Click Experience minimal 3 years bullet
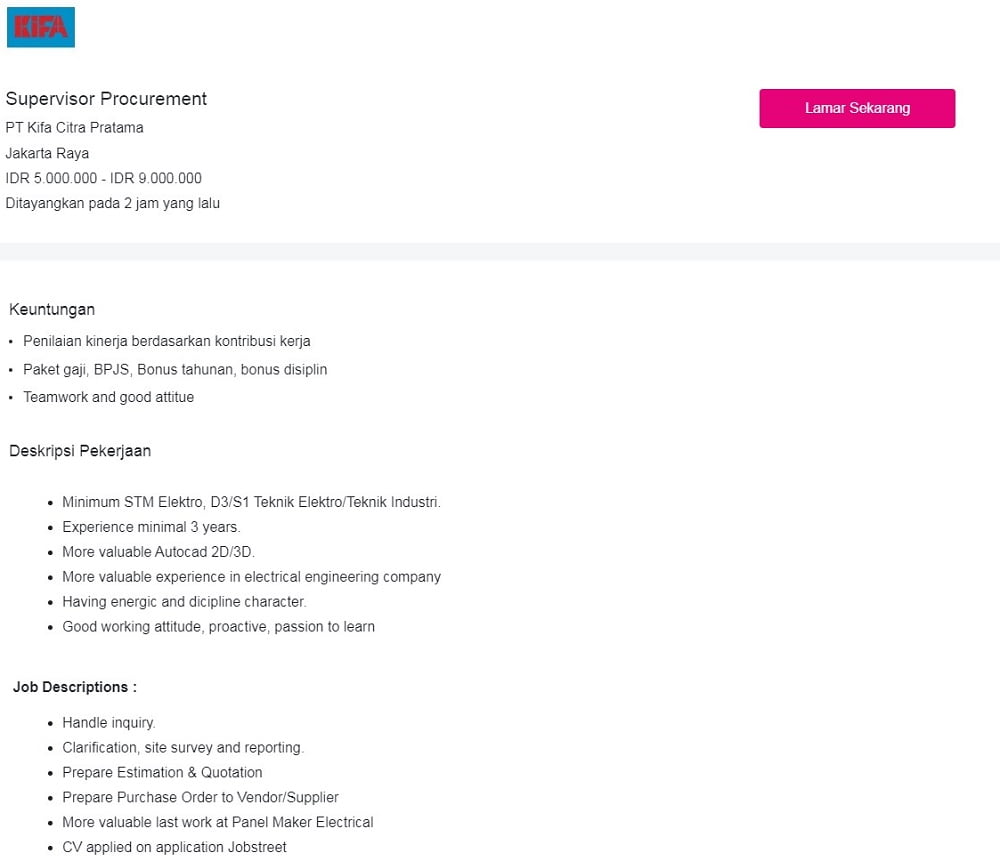The height and width of the screenshot is (861, 1000). [151, 527]
